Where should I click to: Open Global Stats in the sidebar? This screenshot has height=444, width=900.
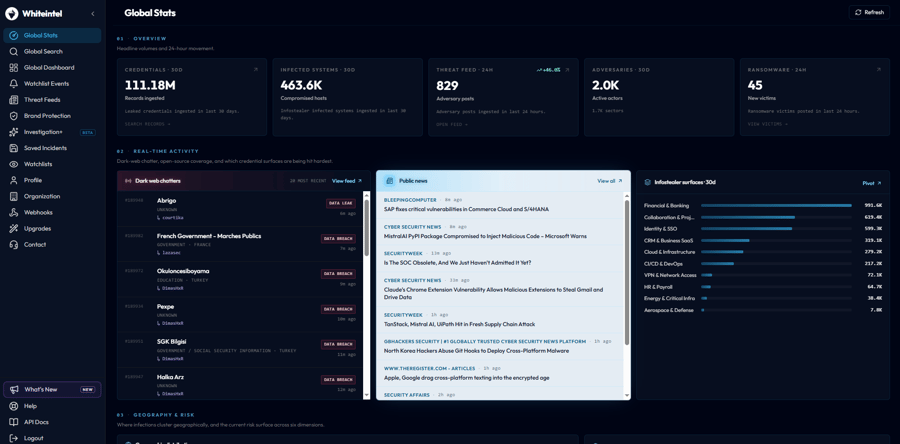[x=52, y=35]
